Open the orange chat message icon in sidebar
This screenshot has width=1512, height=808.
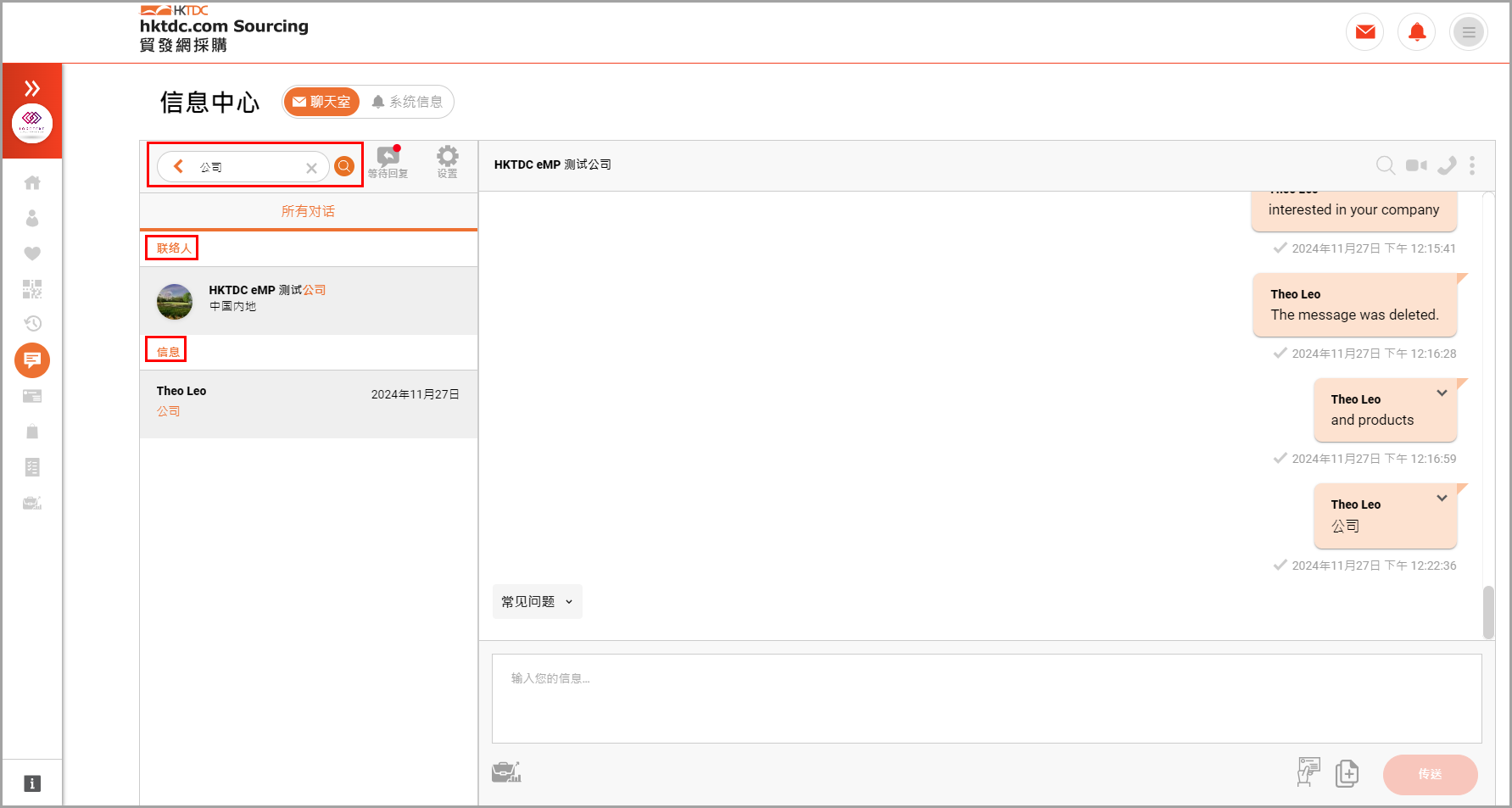[x=32, y=360]
